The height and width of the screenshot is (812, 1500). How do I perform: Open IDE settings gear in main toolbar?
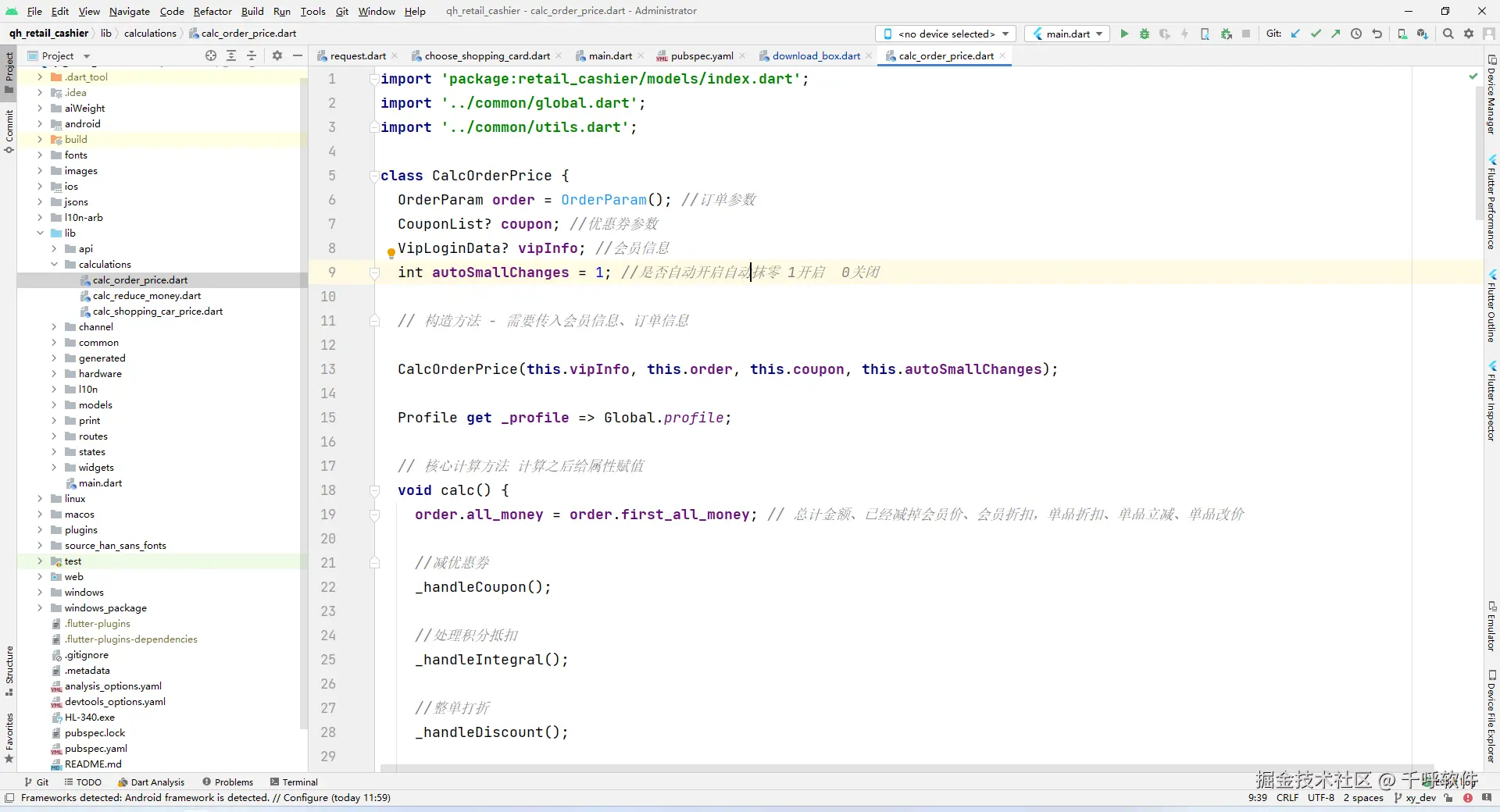click(x=1469, y=34)
